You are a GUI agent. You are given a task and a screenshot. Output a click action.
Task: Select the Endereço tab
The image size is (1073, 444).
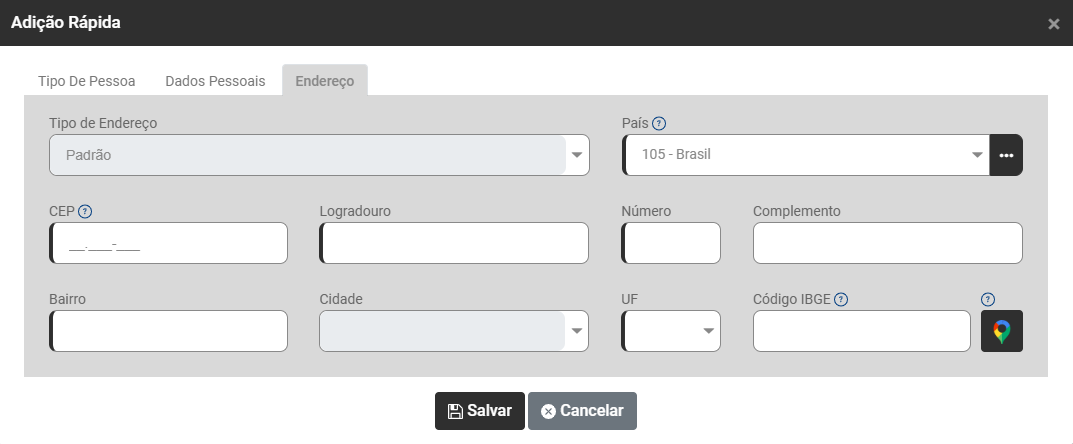pyautogui.click(x=324, y=81)
